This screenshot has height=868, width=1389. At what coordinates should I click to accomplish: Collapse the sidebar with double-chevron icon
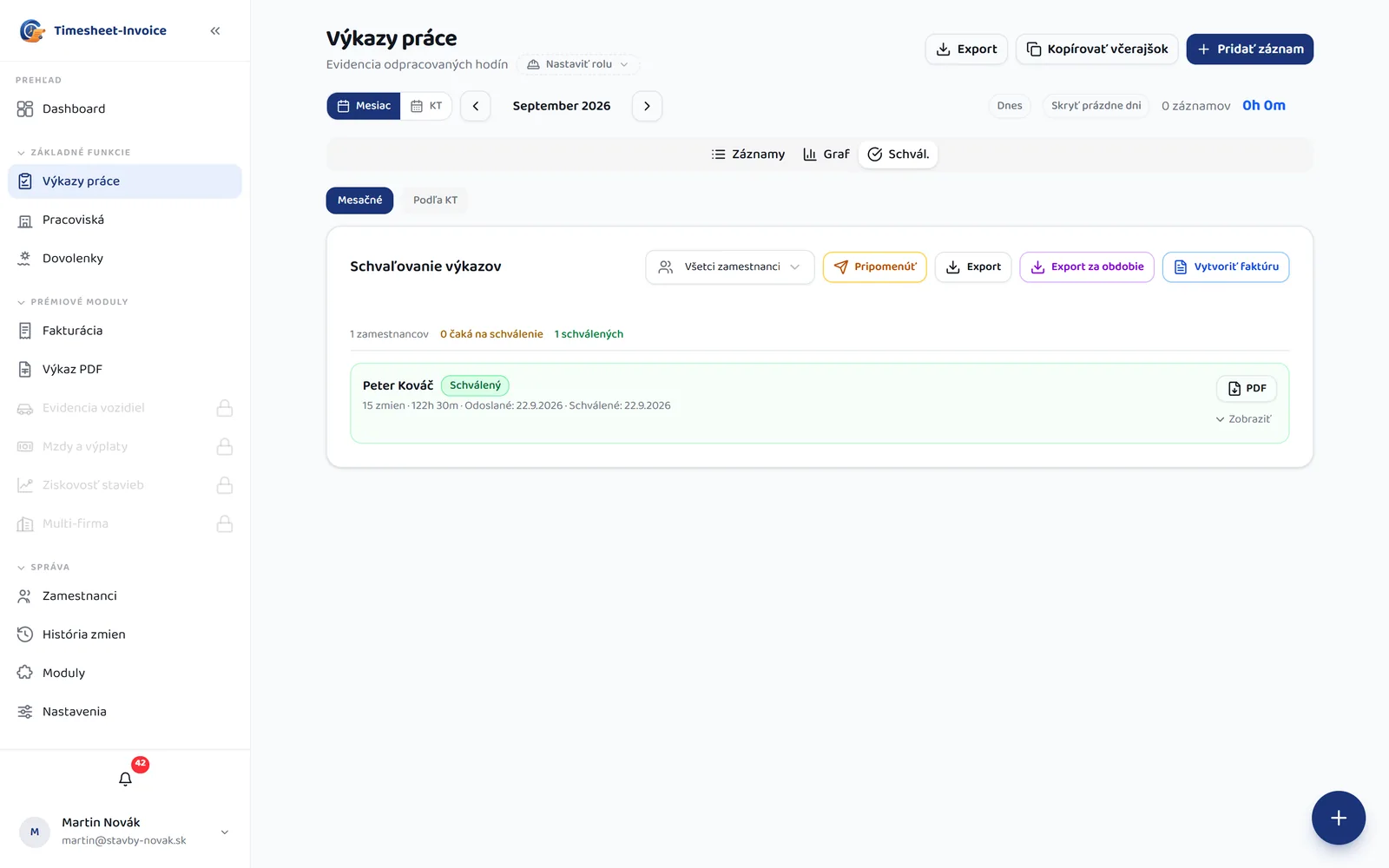pyautogui.click(x=215, y=30)
